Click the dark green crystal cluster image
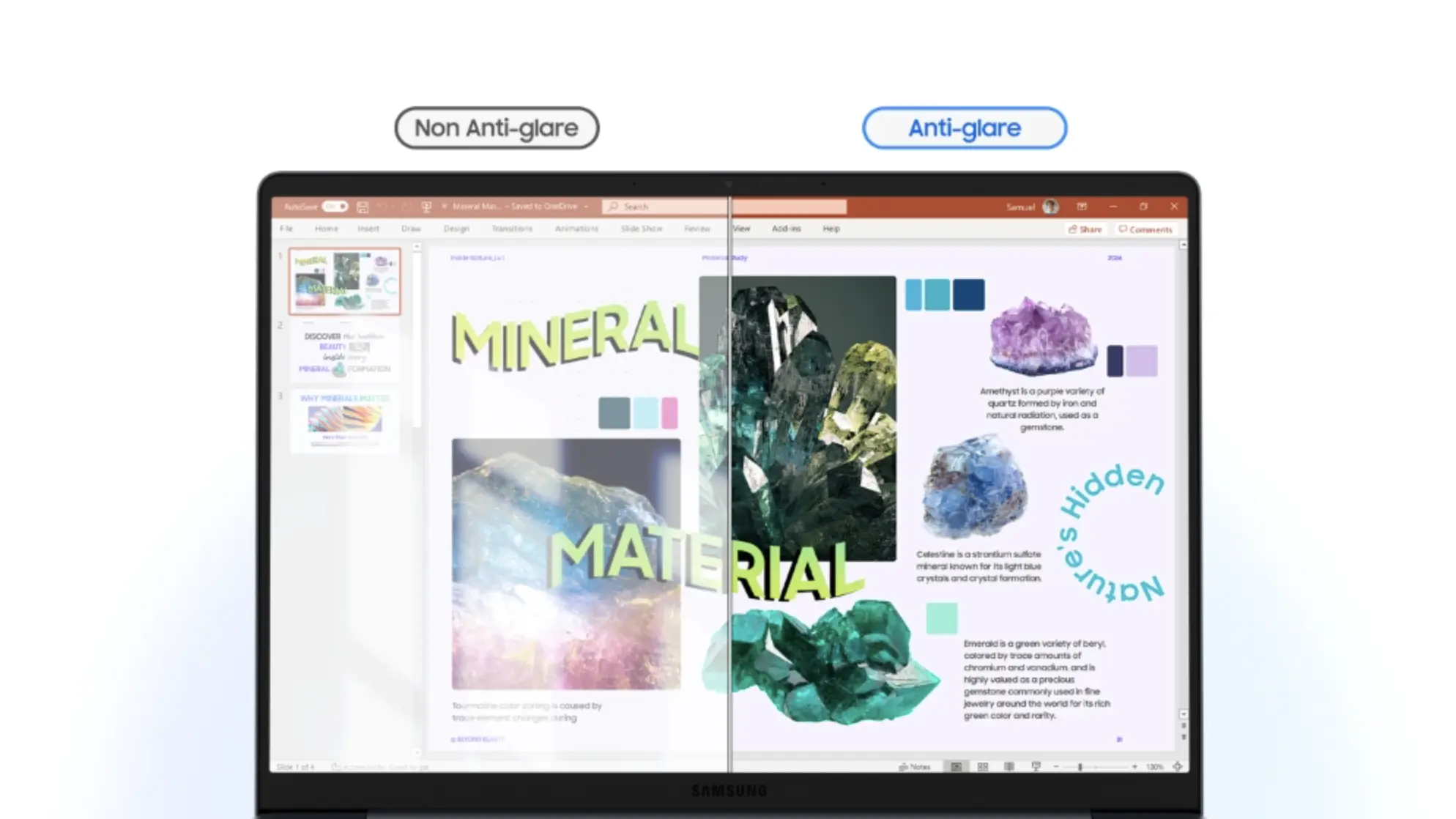The width and height of the screenshot is (1456, 819). 798,418
